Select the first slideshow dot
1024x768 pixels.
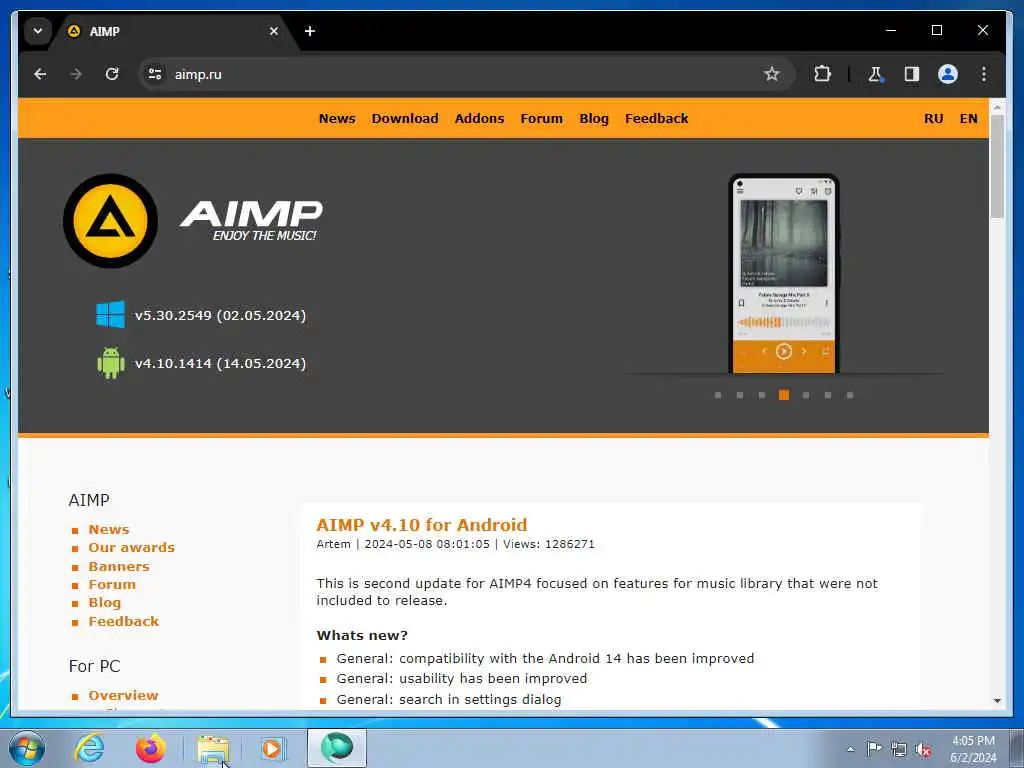tap(718, 395)
